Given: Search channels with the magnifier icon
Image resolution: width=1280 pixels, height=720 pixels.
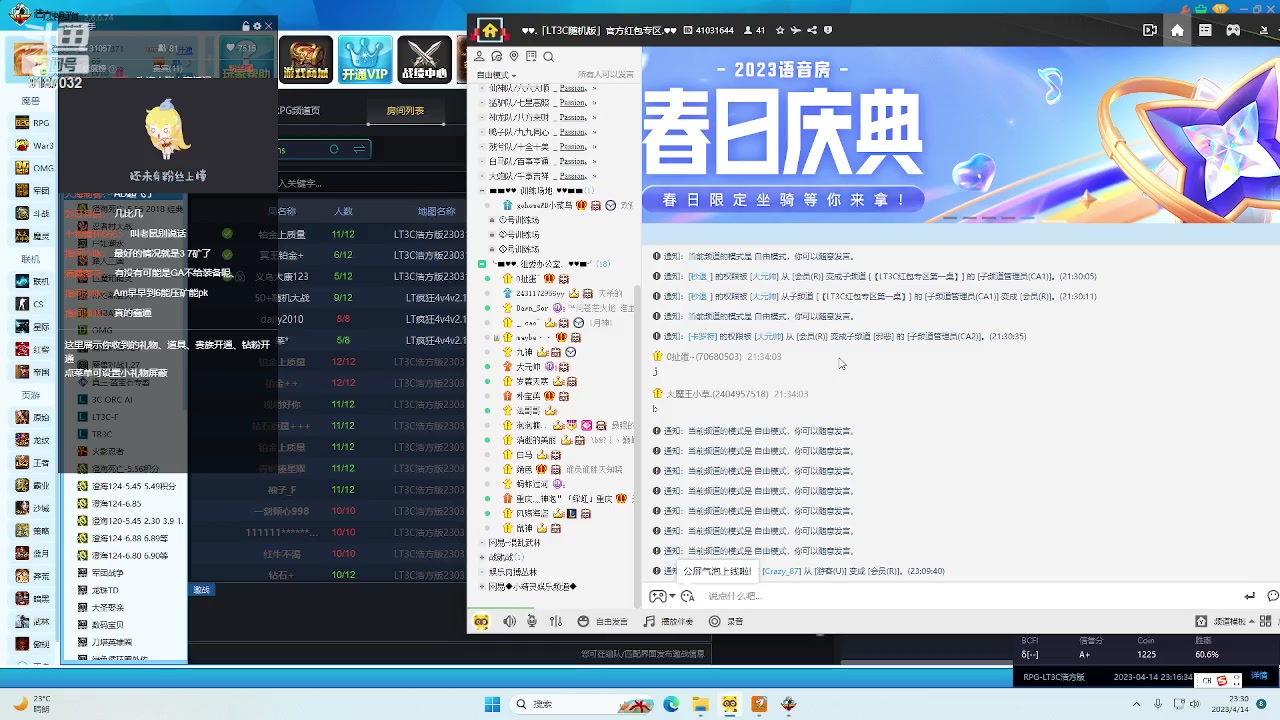Looking at the screenshot, I should (x=548, y=57).
